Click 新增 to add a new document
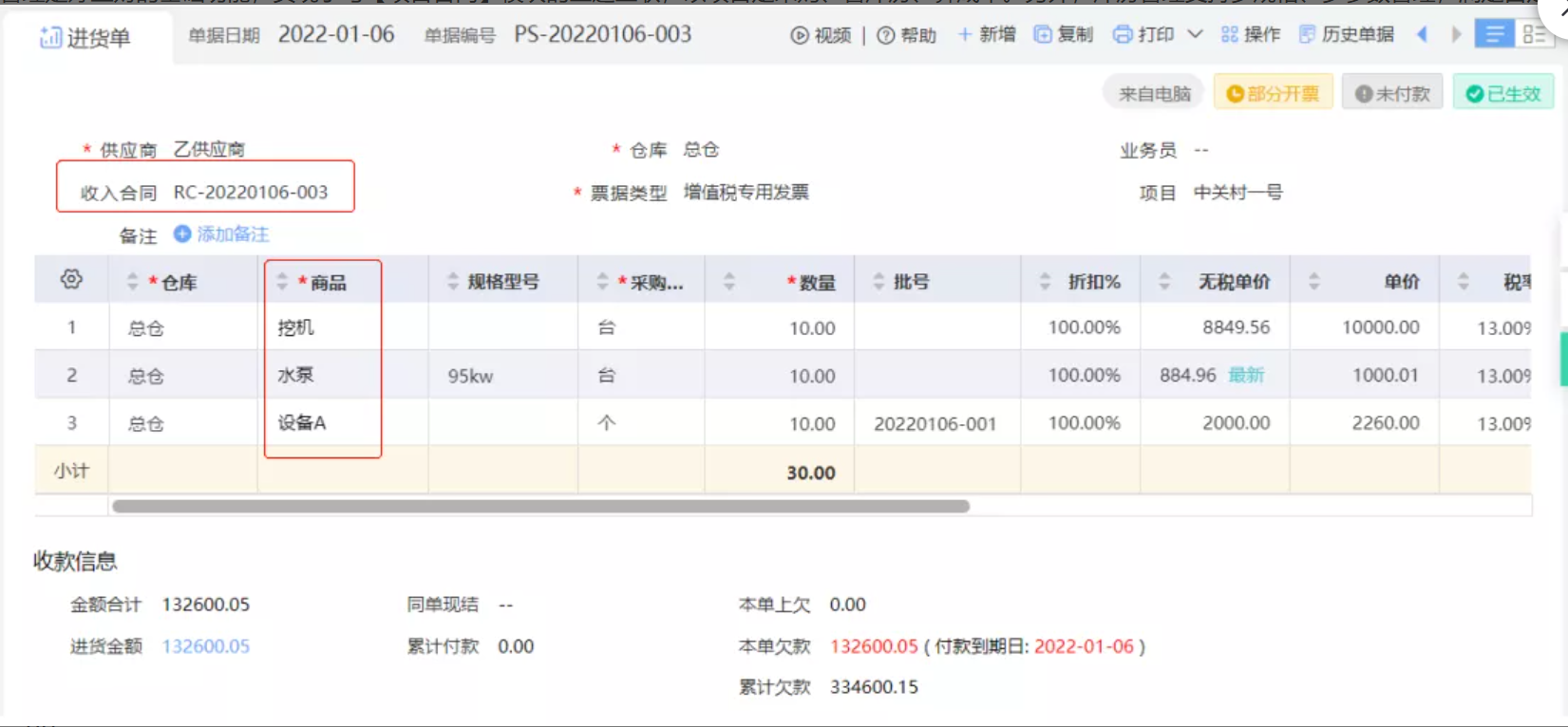The image size is (1568, 727). pyautogui.click(x=987, y=35)
